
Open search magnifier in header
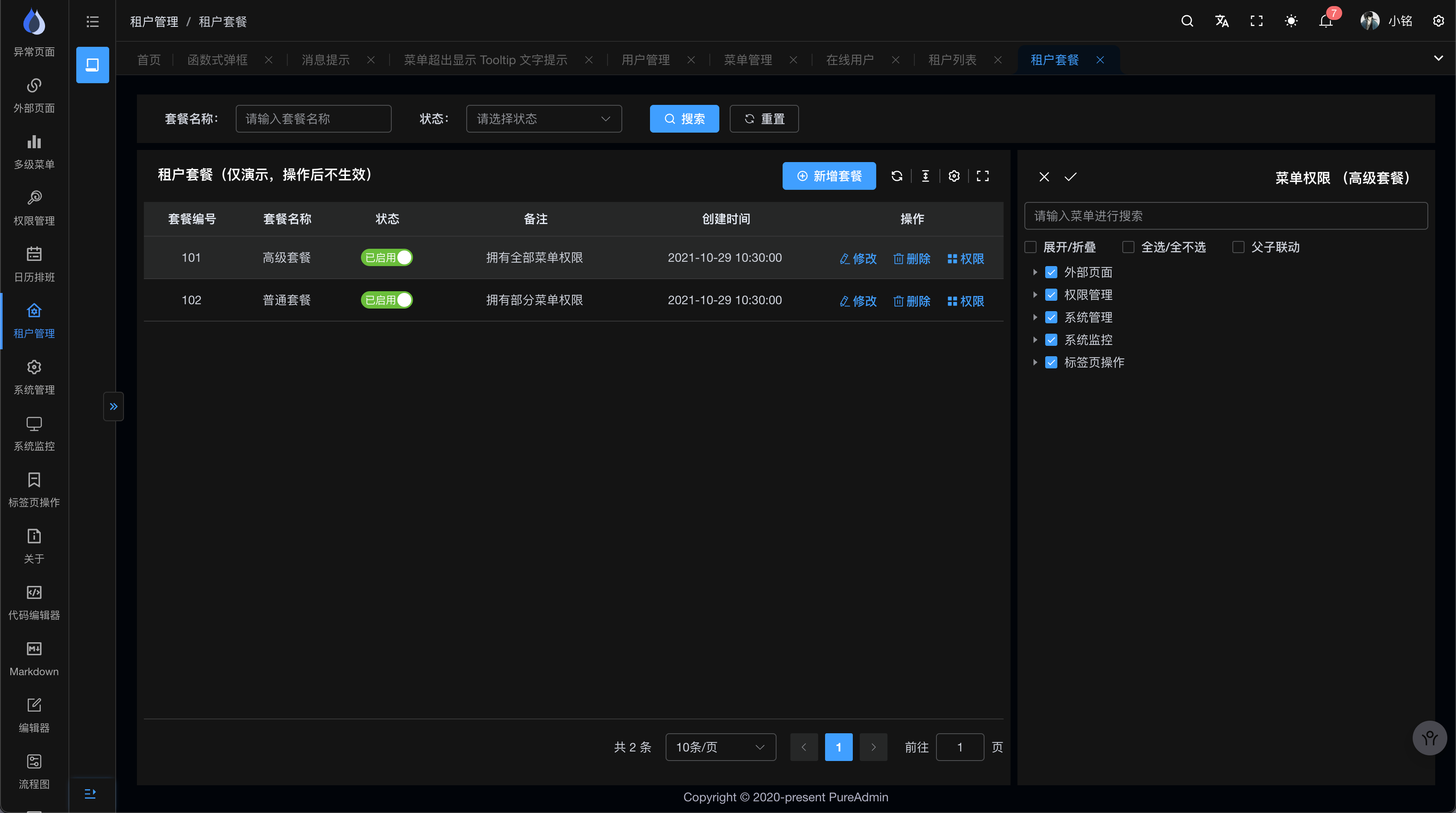point(1187,22)
